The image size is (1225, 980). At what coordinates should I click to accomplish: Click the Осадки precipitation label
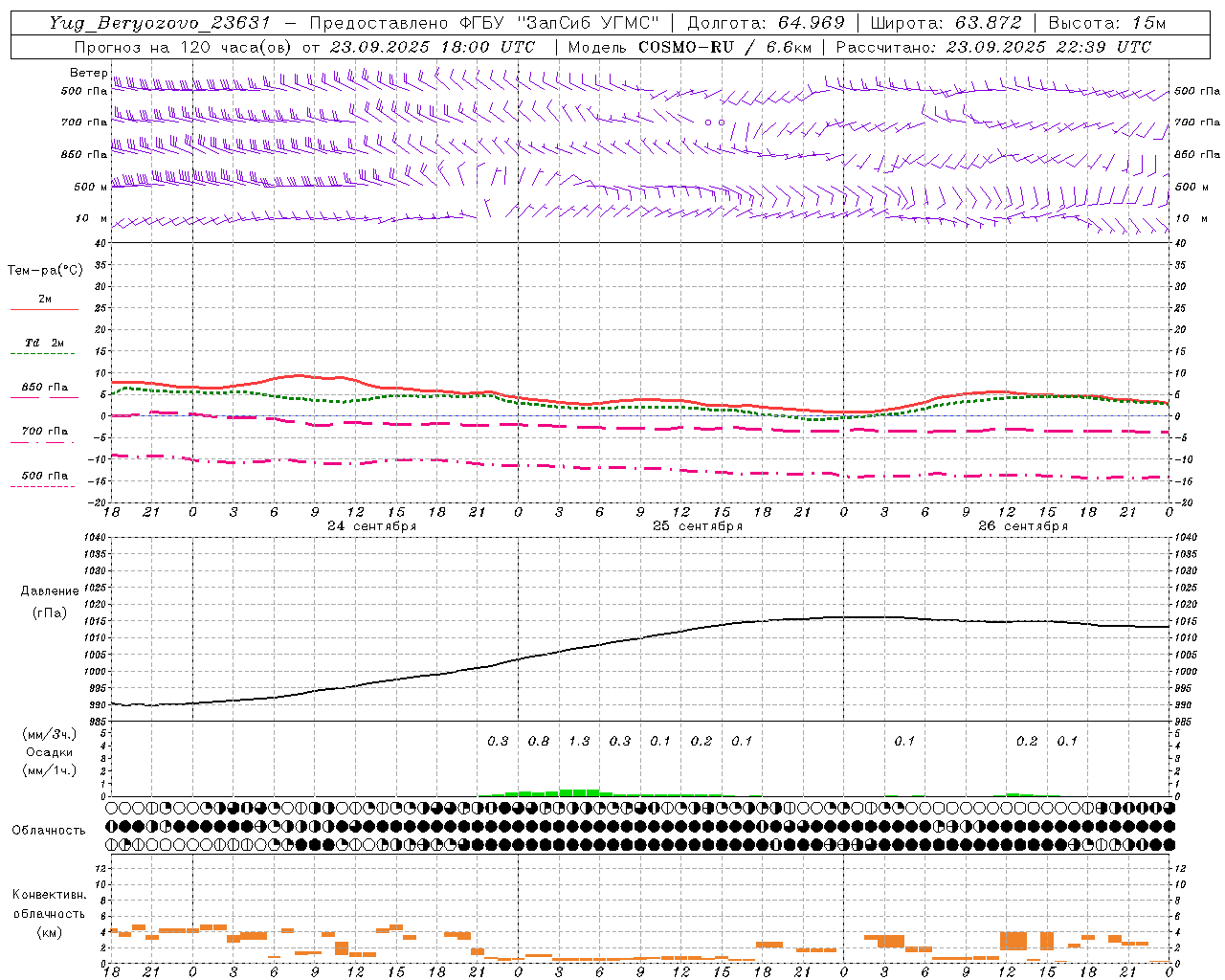point(50,752)
